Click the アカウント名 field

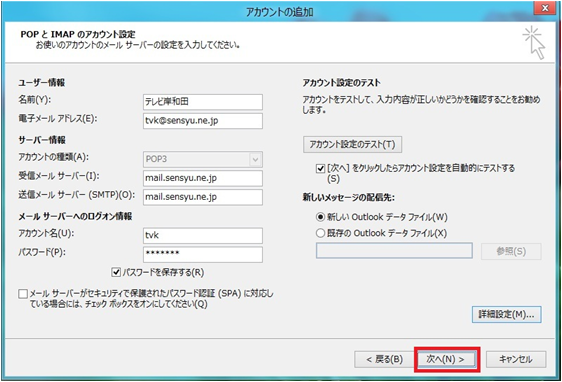203,235
